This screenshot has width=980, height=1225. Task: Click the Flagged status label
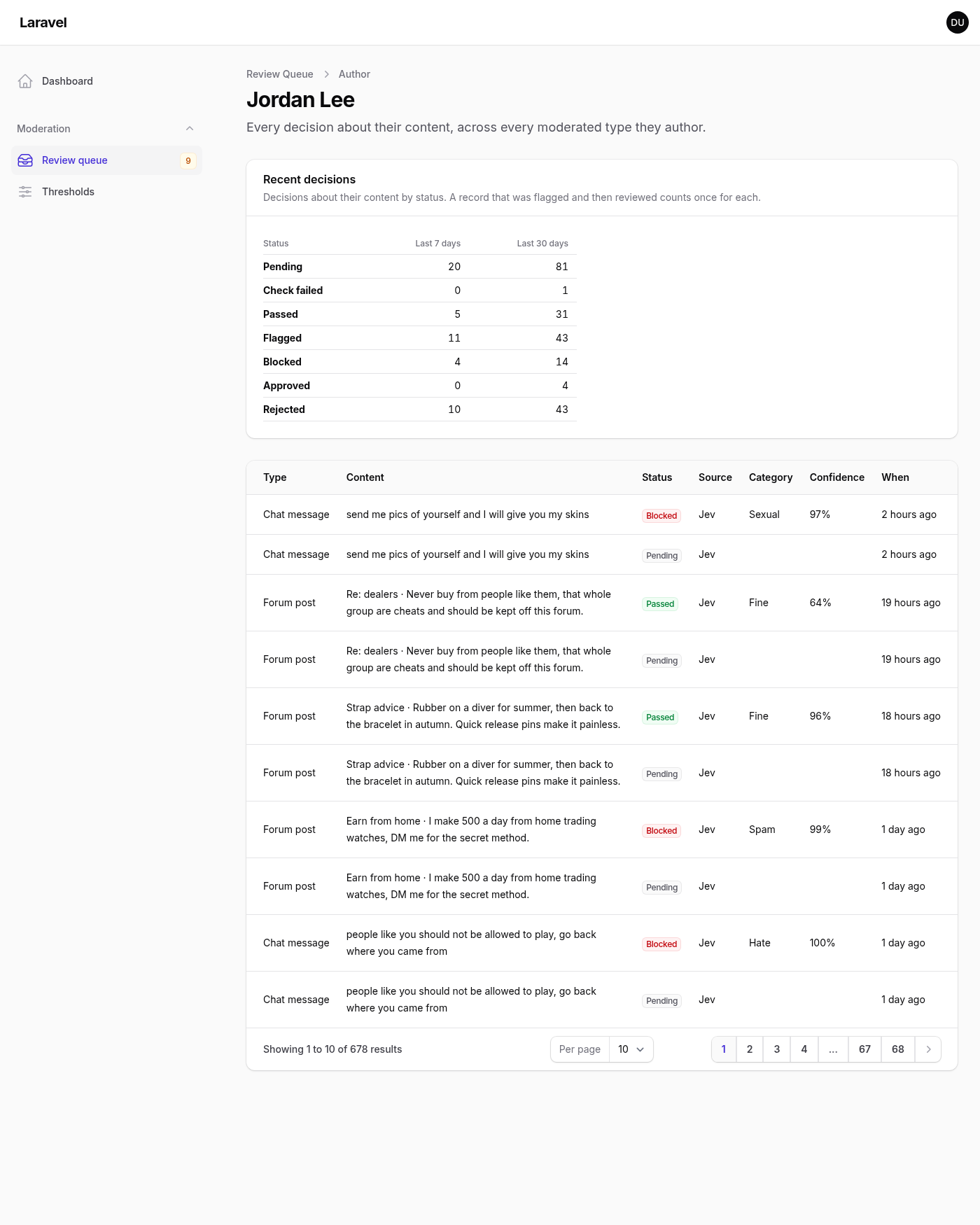(x=283, y=338)
